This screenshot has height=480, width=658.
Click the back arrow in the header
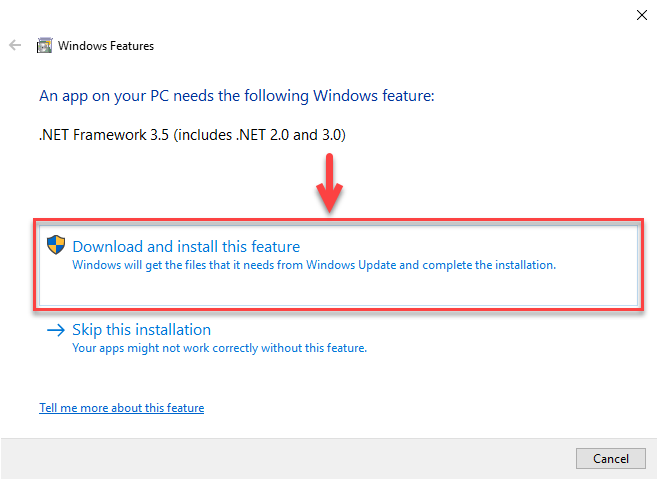[x=15, y=45]
